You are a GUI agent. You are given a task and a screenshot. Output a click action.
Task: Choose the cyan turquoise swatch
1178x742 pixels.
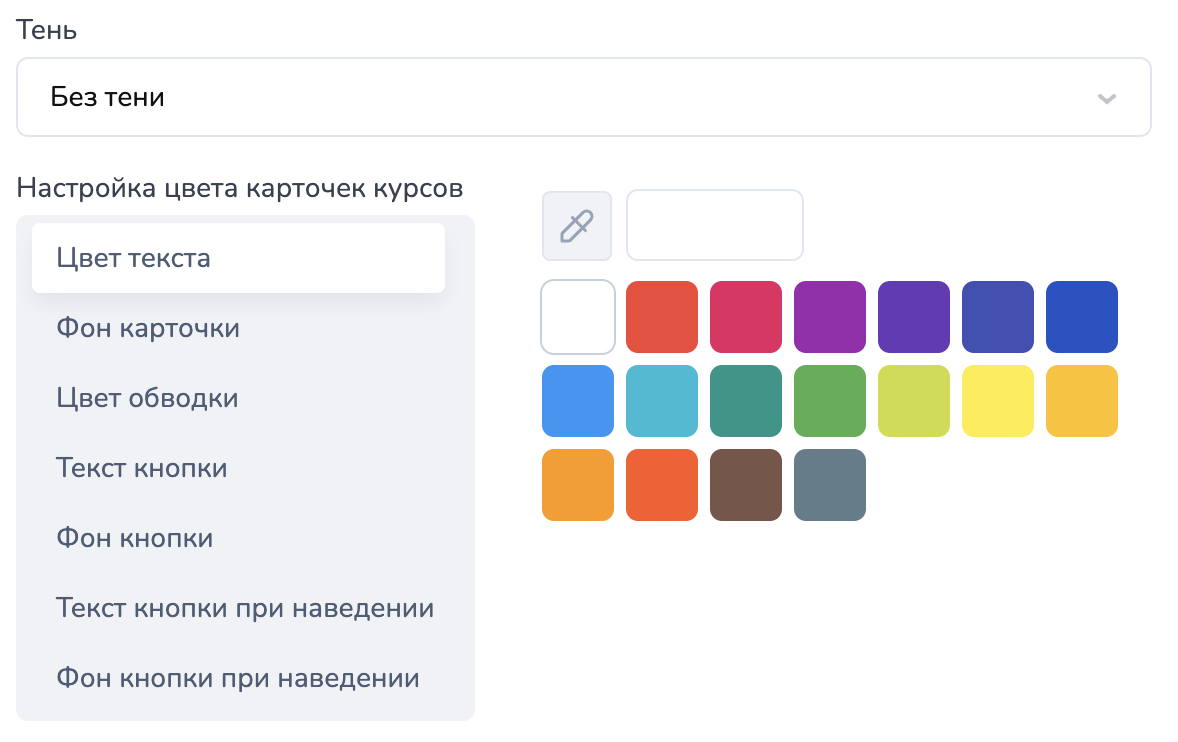pos(662,401)
